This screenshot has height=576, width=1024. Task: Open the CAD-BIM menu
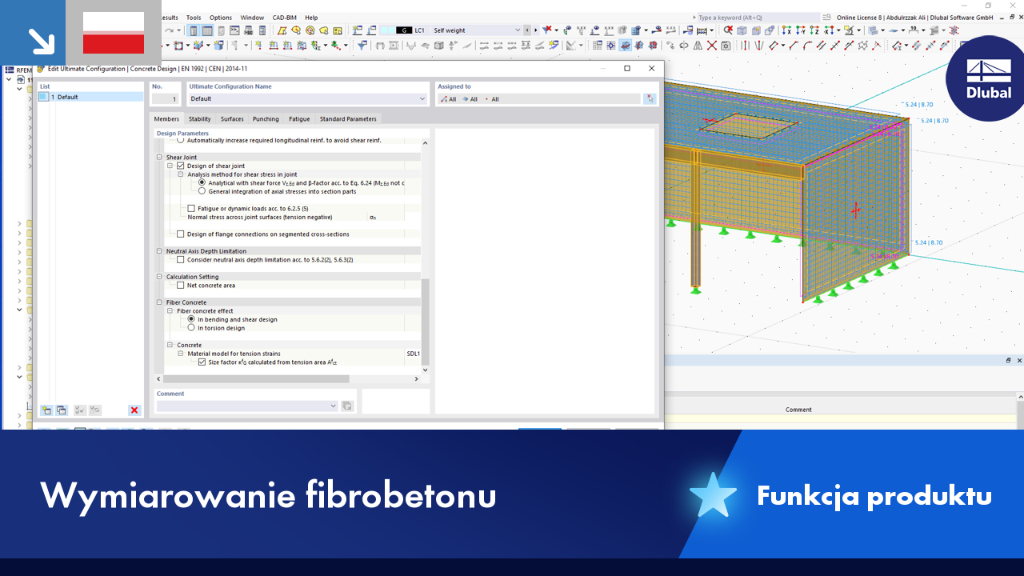[284, 18]
